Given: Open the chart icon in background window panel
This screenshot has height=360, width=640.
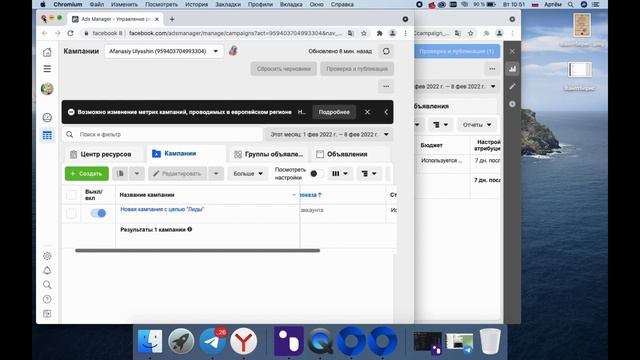Looking at the screenshot, I should click(x=512, y=69).
